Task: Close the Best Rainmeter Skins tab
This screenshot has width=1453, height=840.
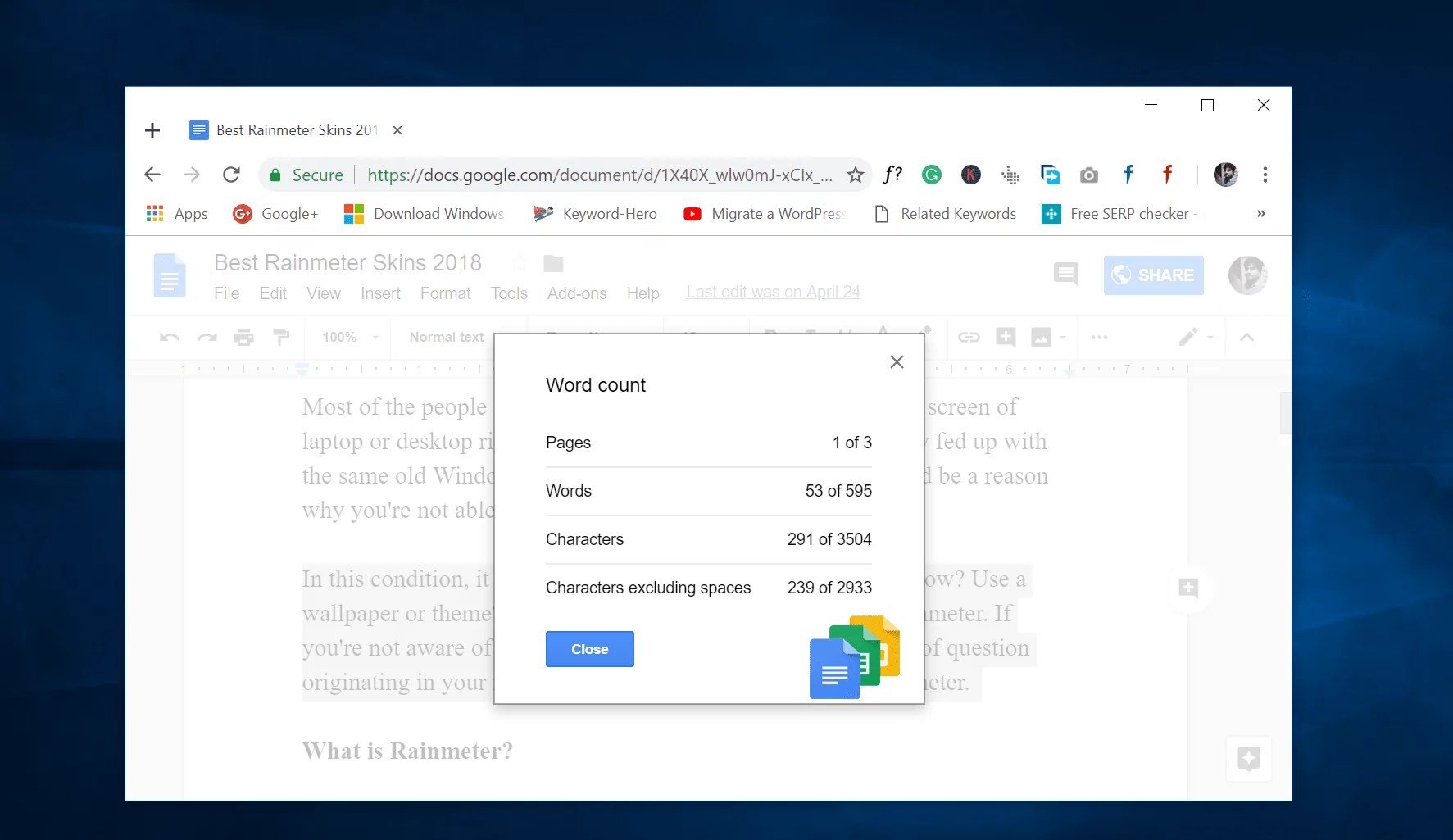Action: pos(397,130)
